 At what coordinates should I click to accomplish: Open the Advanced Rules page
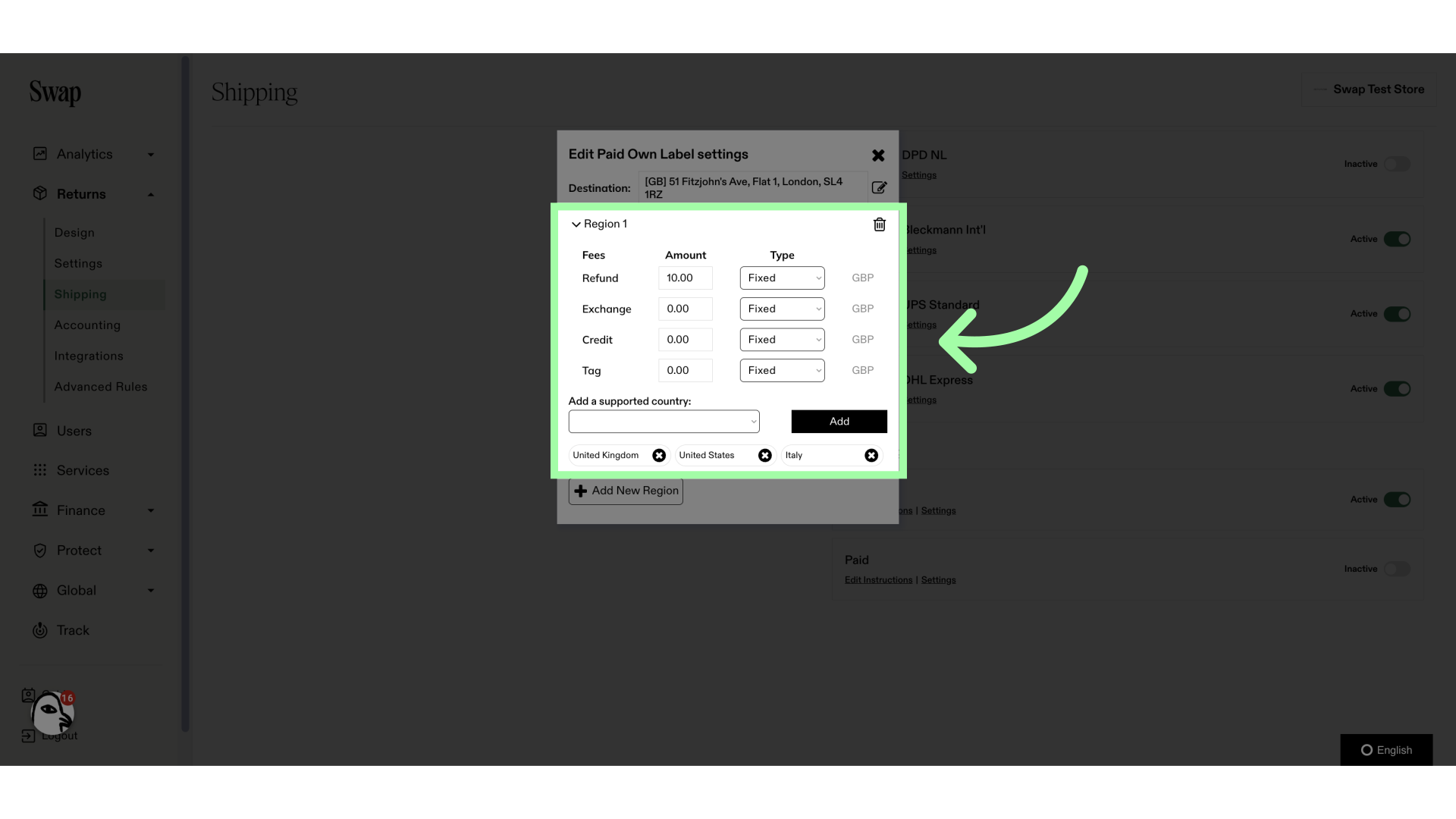pos(101,387)
